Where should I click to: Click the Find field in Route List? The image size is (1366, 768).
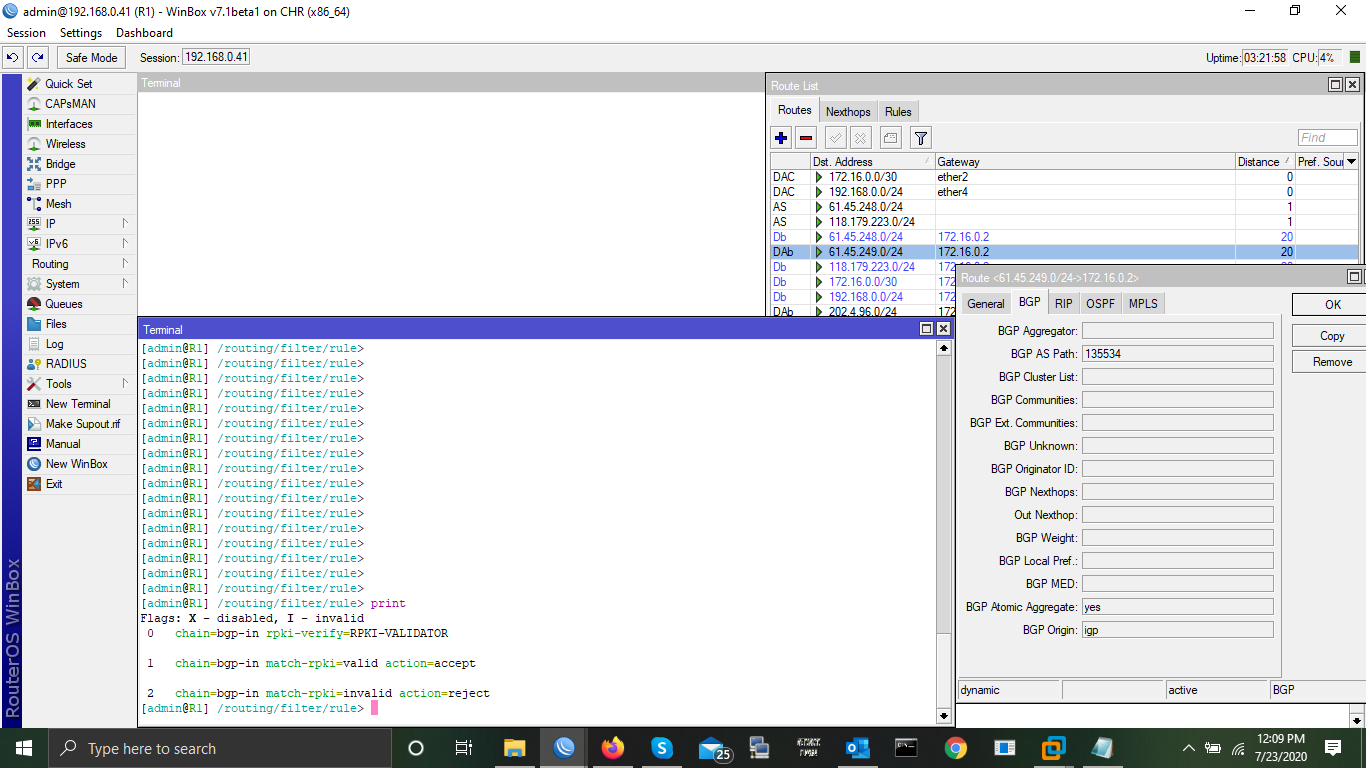(x=1328, y=138)
